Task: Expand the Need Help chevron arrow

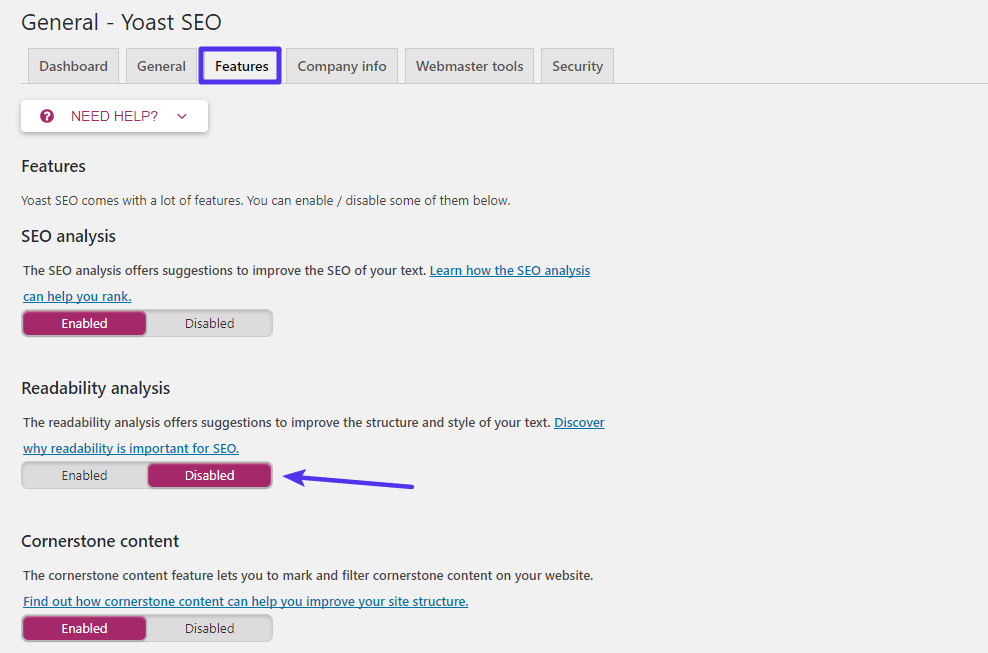Action: point(182,116)
